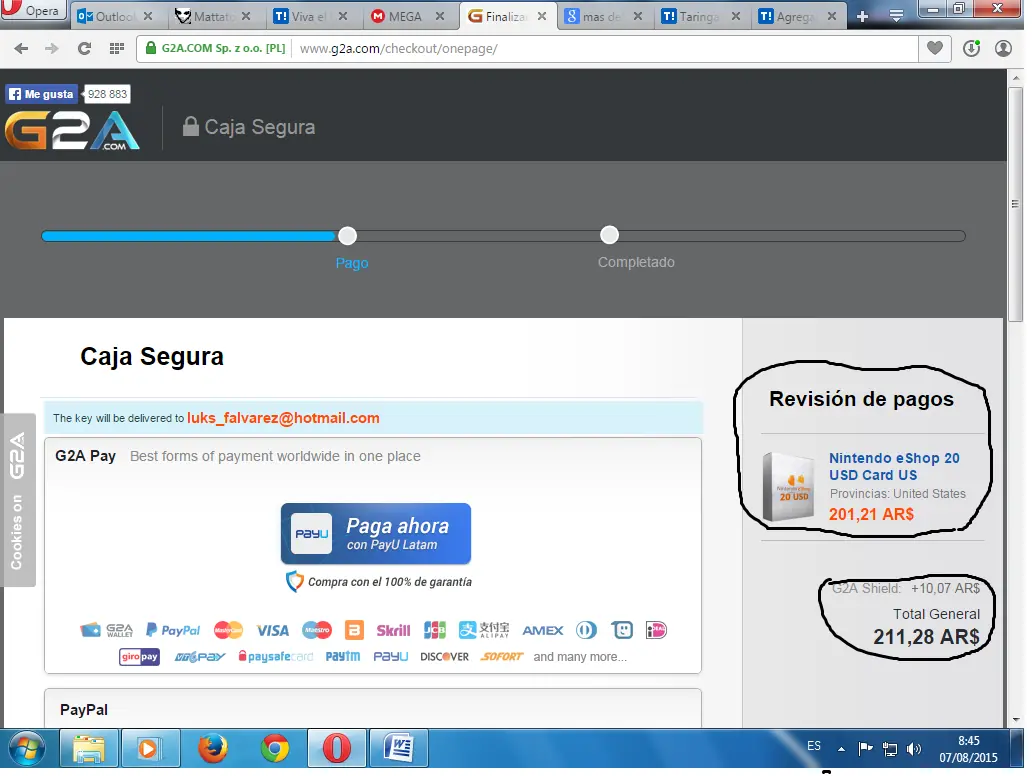Select the iDEAL payment icon
The image size is (1032, 776).
656,631
